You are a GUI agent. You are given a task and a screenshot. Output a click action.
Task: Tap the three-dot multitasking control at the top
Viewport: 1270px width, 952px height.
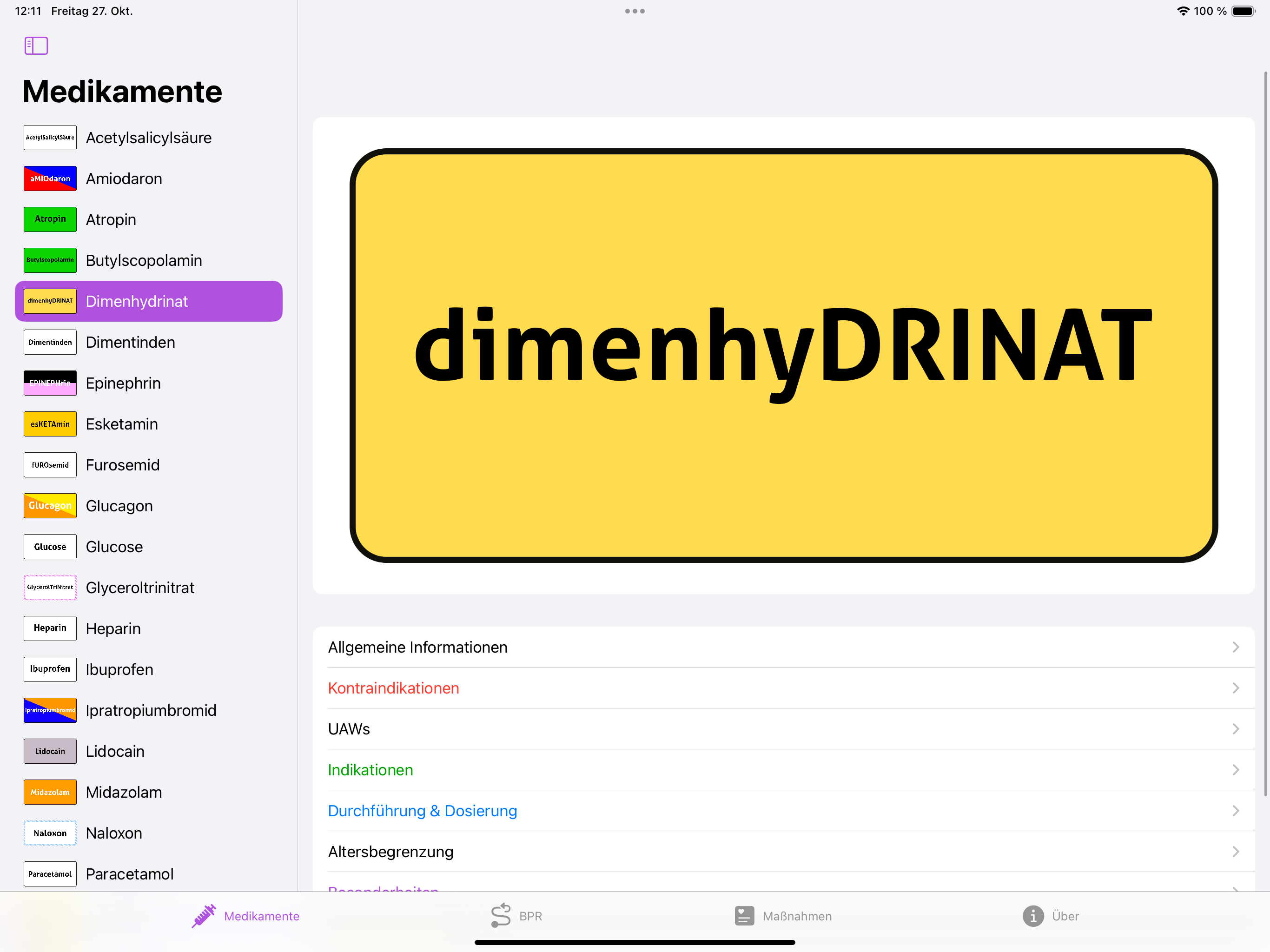(635, 11)
